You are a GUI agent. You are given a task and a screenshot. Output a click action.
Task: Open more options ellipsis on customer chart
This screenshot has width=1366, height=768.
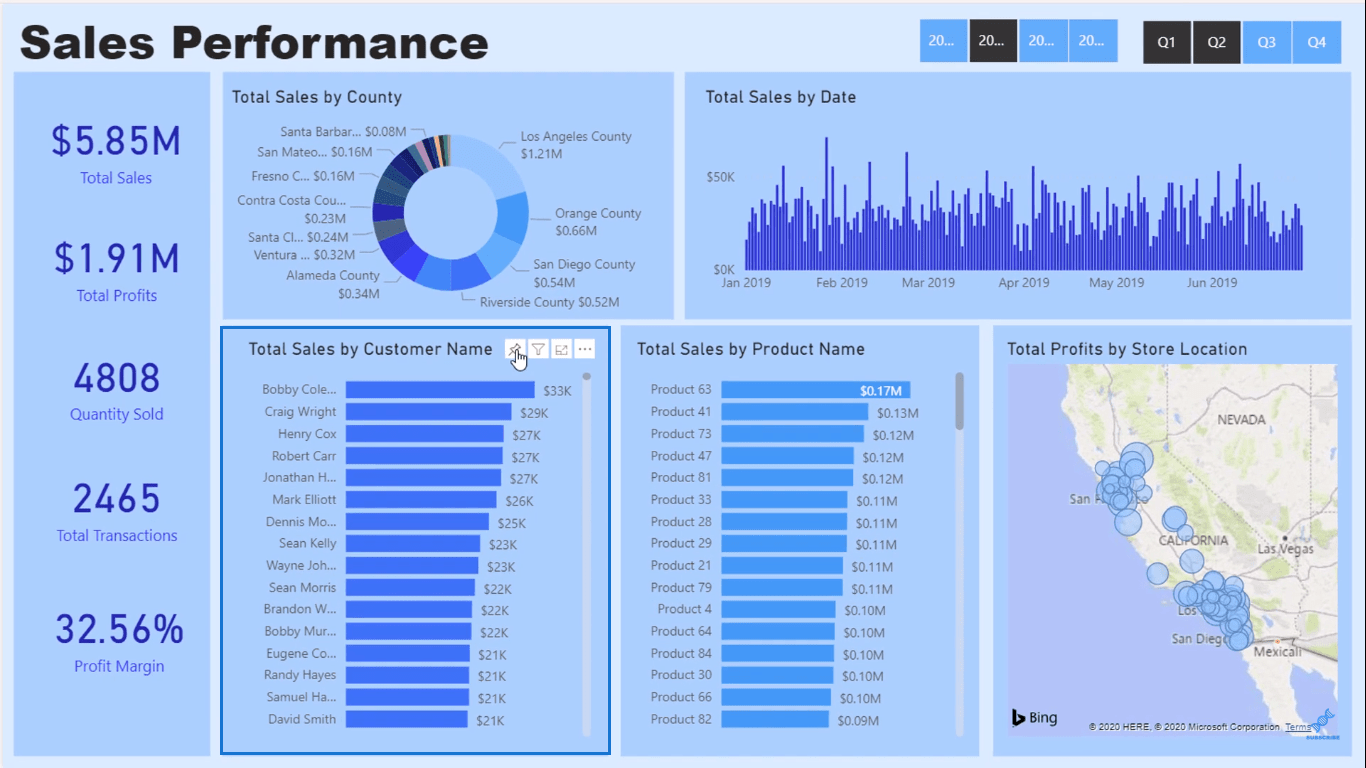(586, 349)
